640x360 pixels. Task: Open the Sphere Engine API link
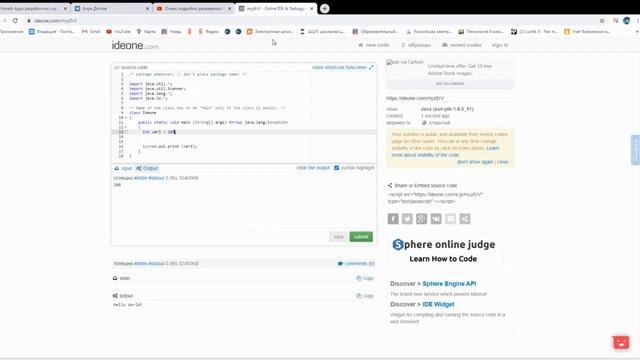pos(449,284)
